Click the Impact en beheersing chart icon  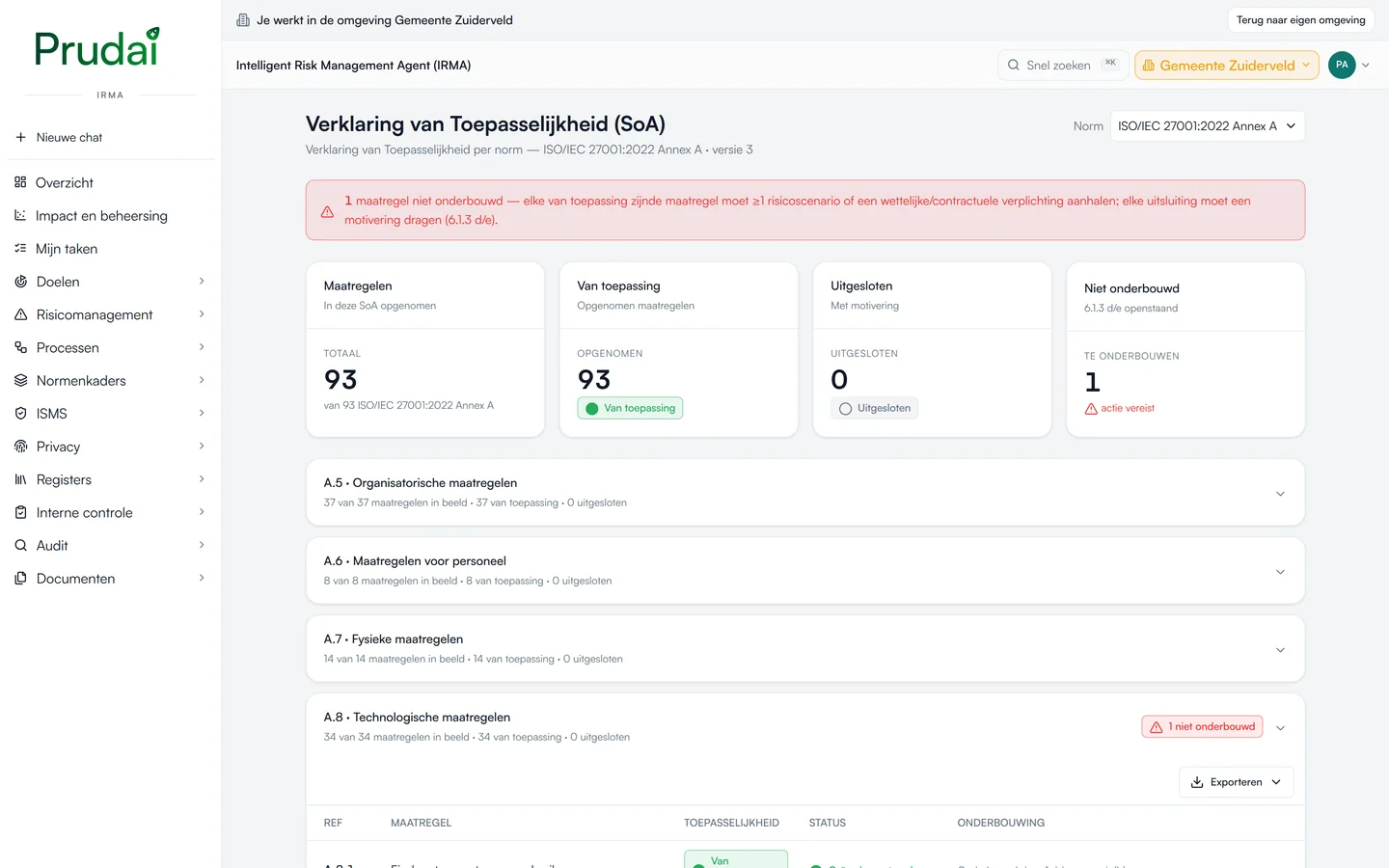(20, 215)
